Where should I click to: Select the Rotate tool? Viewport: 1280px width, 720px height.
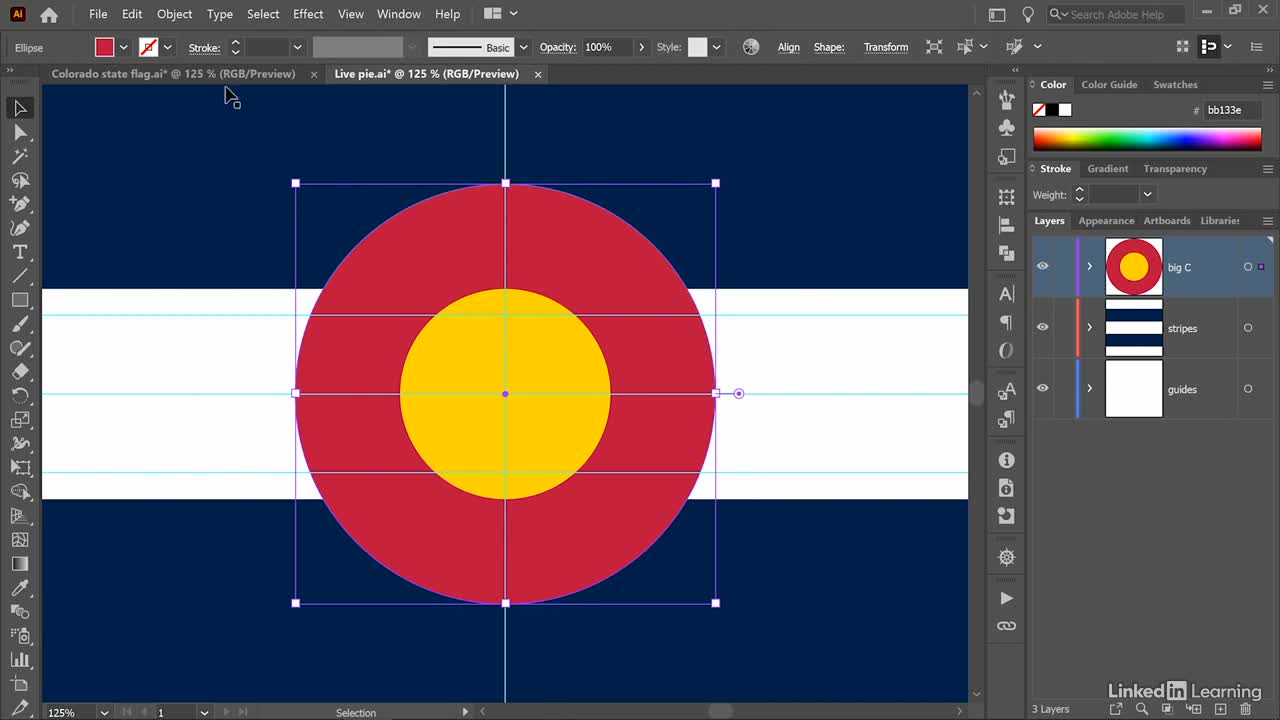(20, 396)
